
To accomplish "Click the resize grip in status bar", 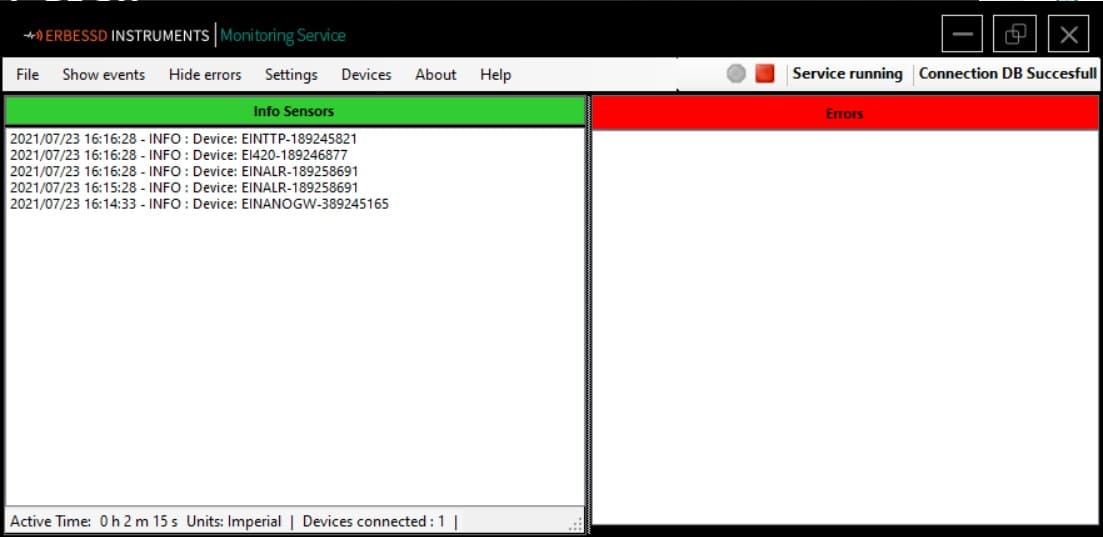I will pos(575,524).
